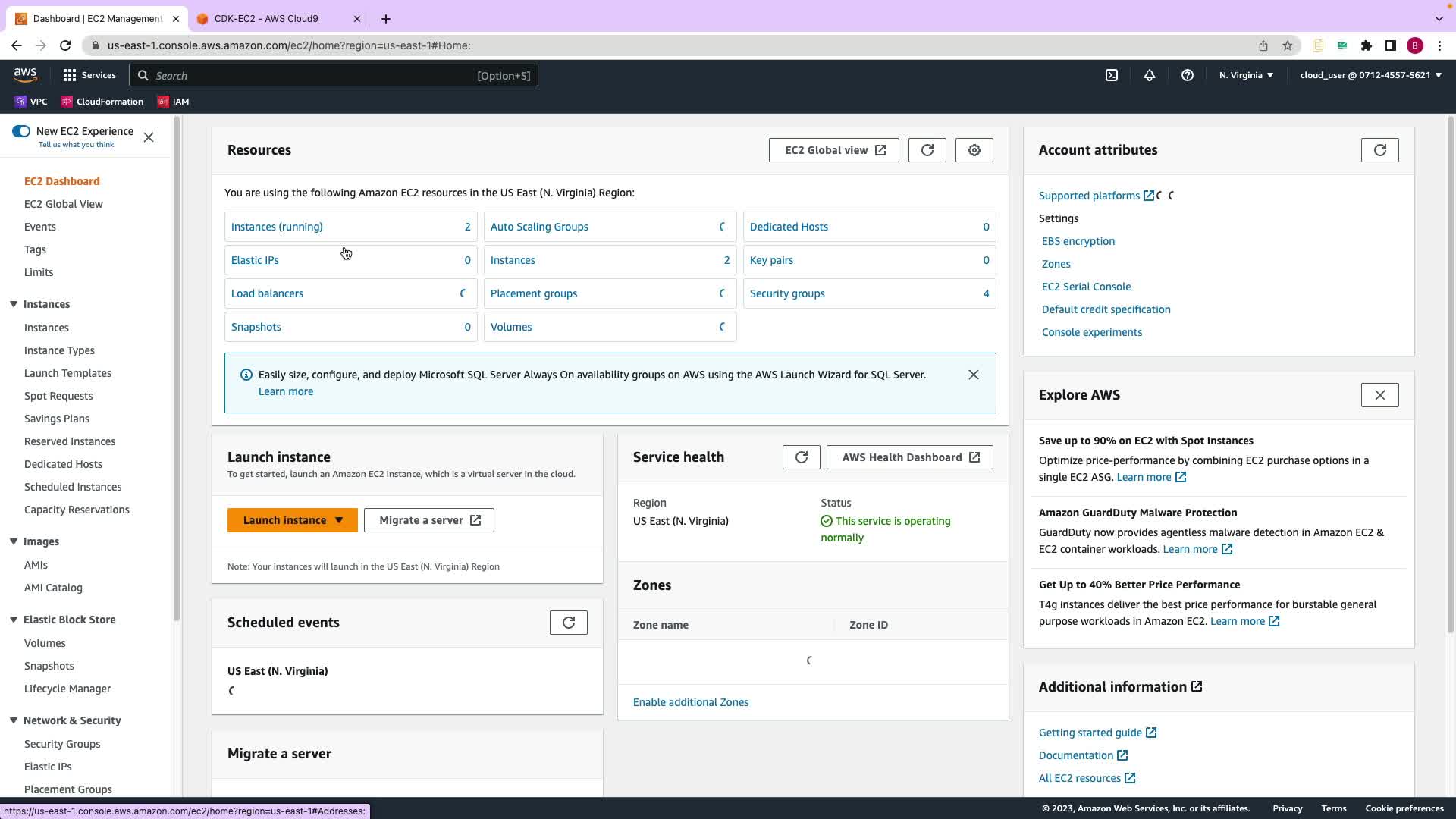This screenshot has height=819, width=1456.
Task: Open the Services grid menu
Action: click(70, 75)
